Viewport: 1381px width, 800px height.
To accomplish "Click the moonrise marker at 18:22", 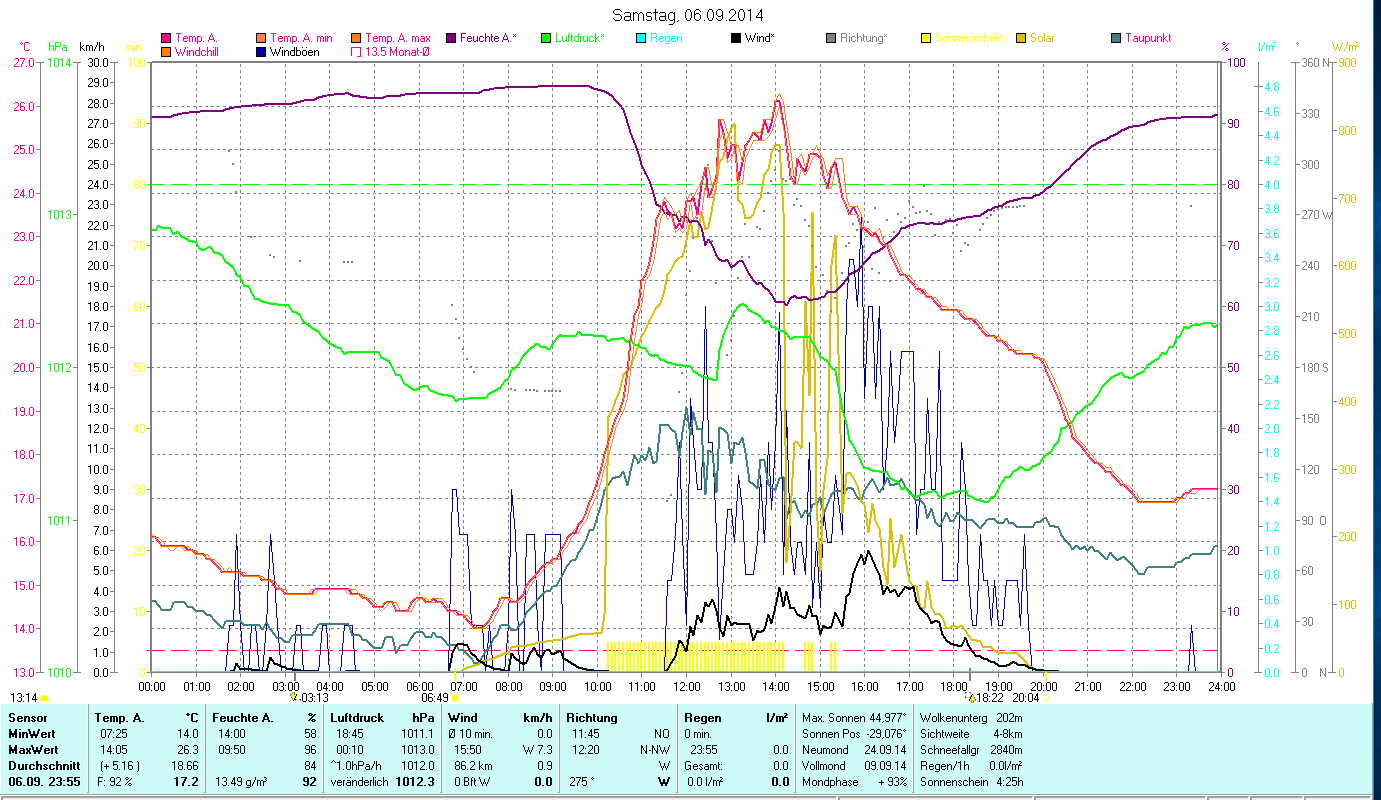I will tap(971, 698).
